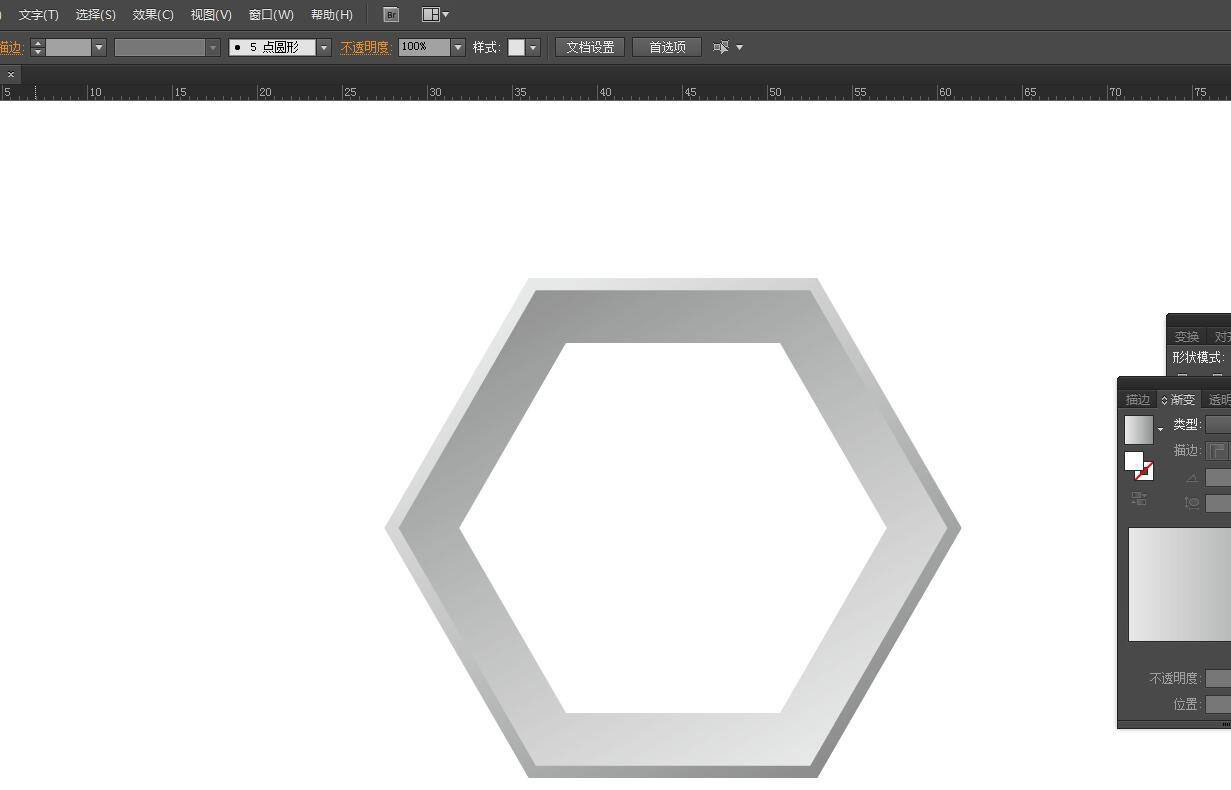Open the 文字(T) menu
The width and height of the screenshot is (1231, 790).
39,15
